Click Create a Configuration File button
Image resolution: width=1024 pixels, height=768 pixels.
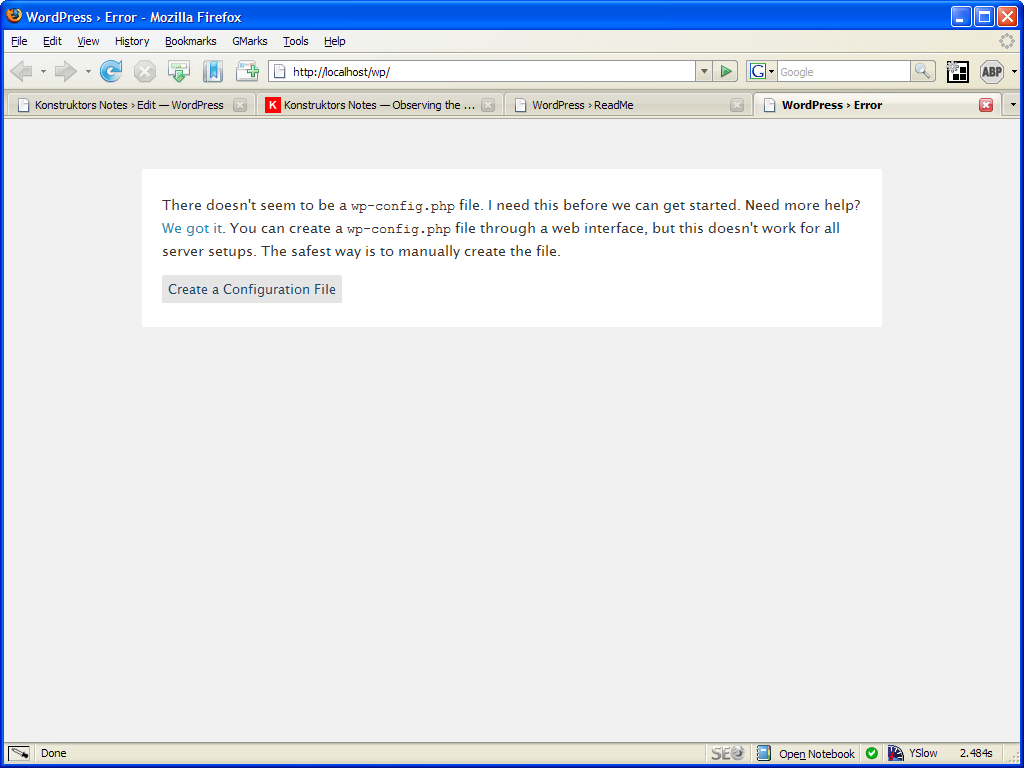tap(252, 289)
